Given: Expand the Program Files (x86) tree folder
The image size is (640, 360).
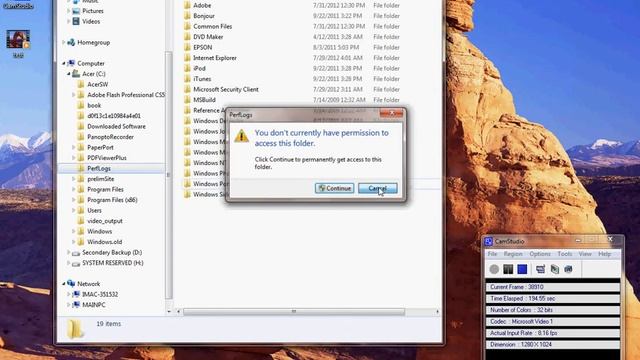Looking at the screenshot, I should [x=74, y=200].
